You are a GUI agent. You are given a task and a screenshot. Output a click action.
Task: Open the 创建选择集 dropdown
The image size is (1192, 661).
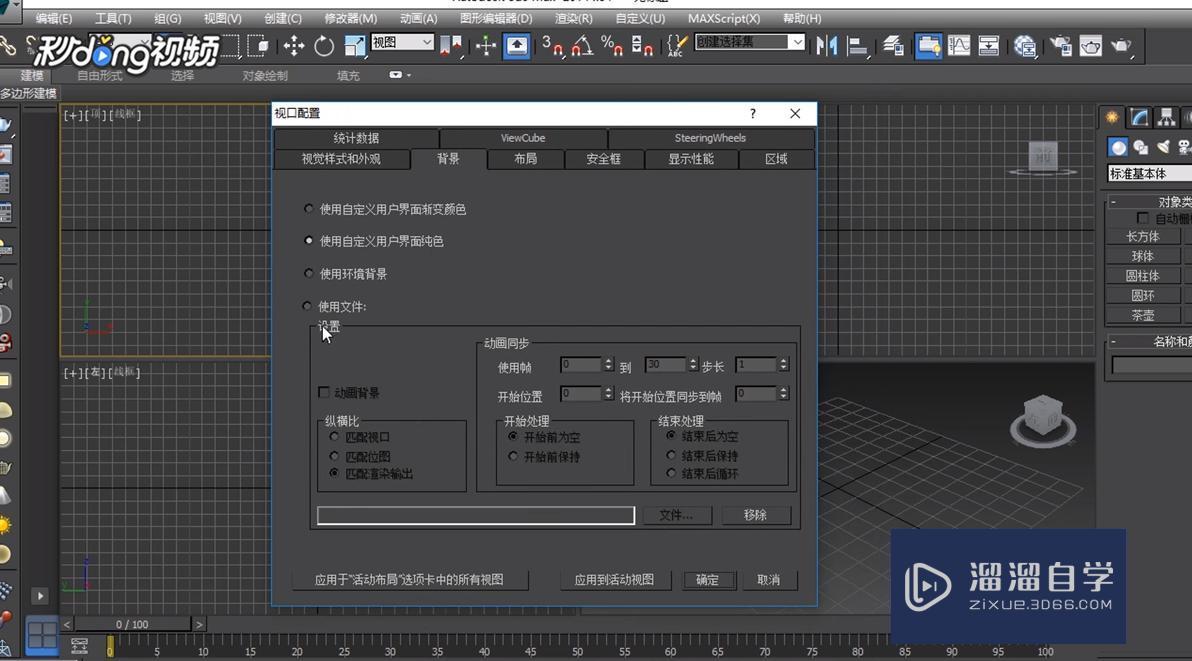pos(797,43)
